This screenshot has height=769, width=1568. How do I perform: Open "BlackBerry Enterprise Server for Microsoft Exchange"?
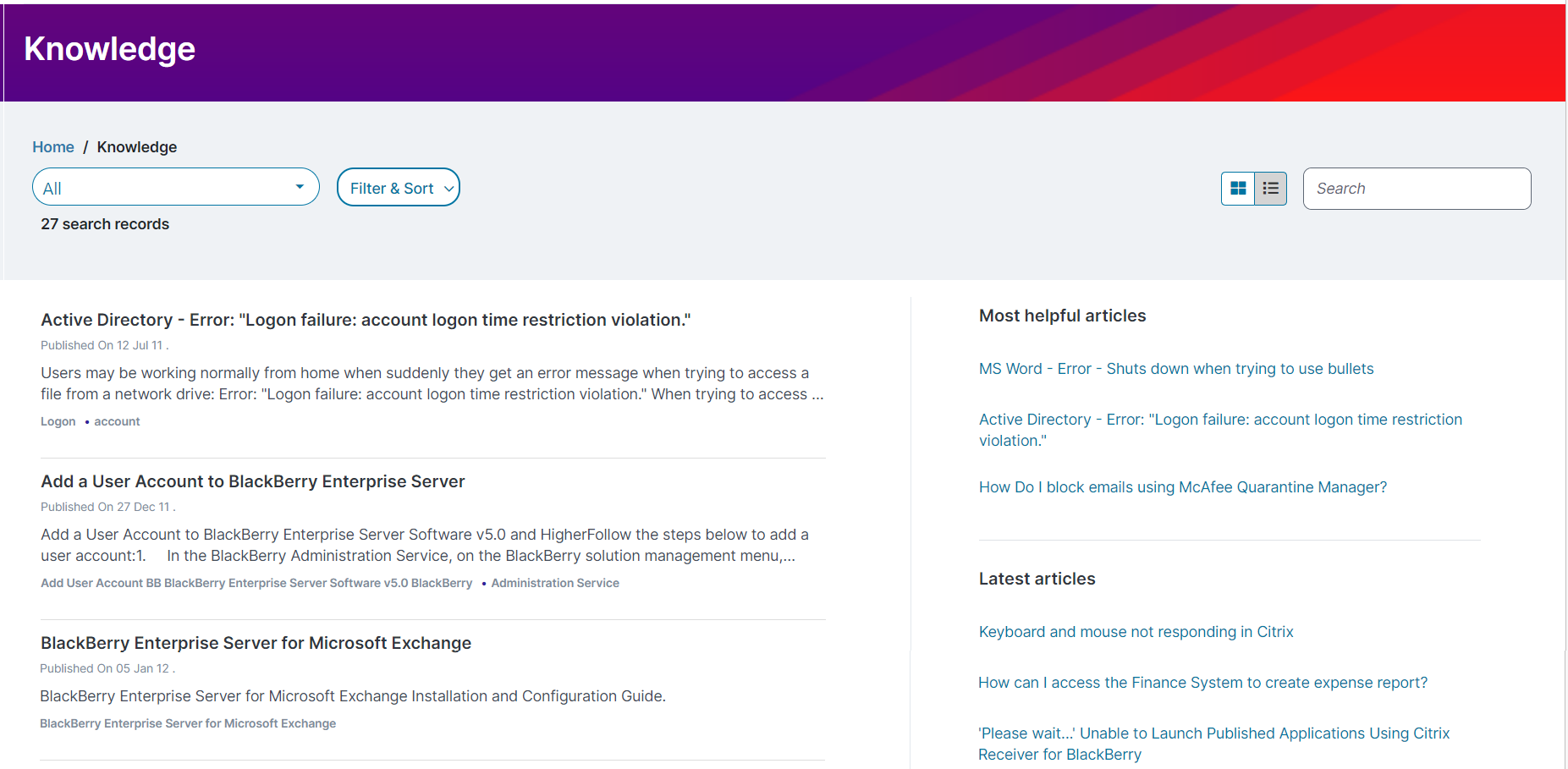tap(256, 643)
